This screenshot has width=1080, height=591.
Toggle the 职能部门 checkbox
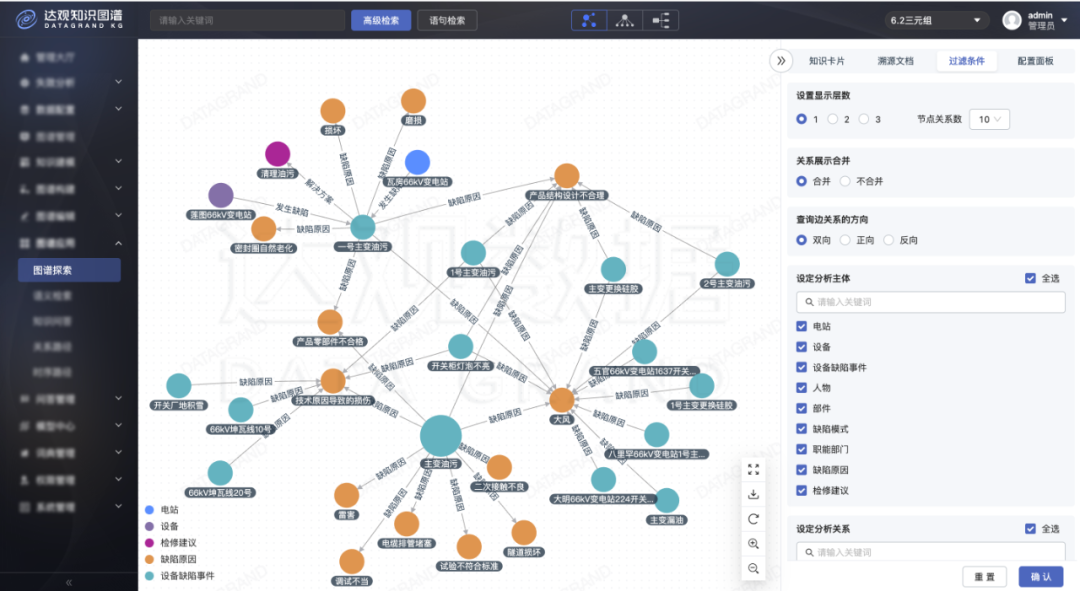tap(801, 449)
